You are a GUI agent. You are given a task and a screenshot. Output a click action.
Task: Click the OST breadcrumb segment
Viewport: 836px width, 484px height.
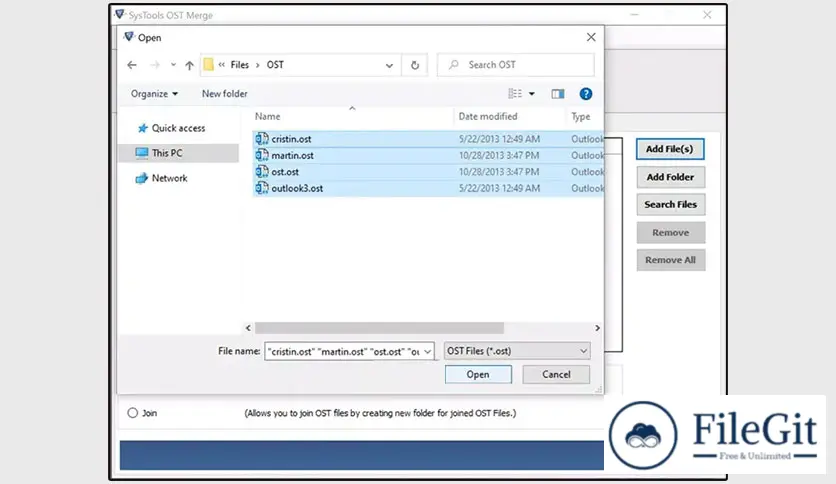pyautogui.click(x=275, y=64)
